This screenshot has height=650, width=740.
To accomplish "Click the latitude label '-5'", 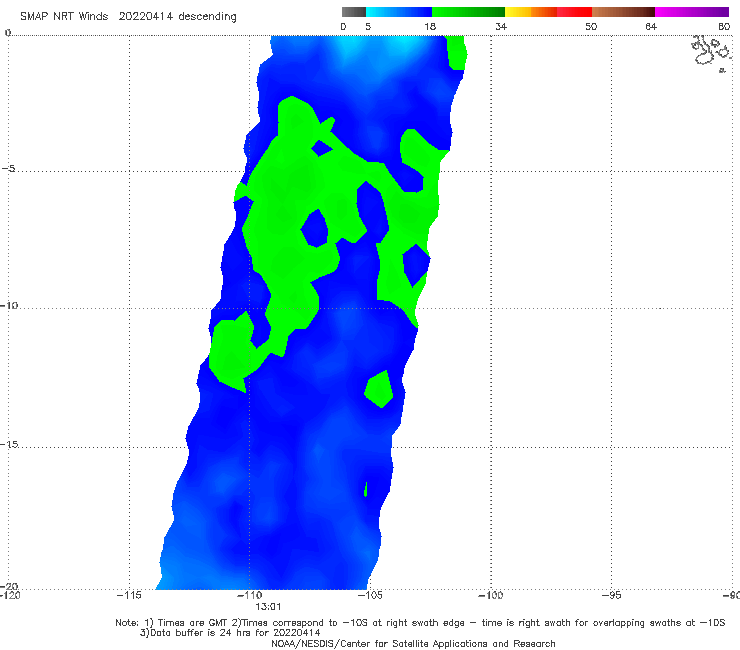I will 8,169.
